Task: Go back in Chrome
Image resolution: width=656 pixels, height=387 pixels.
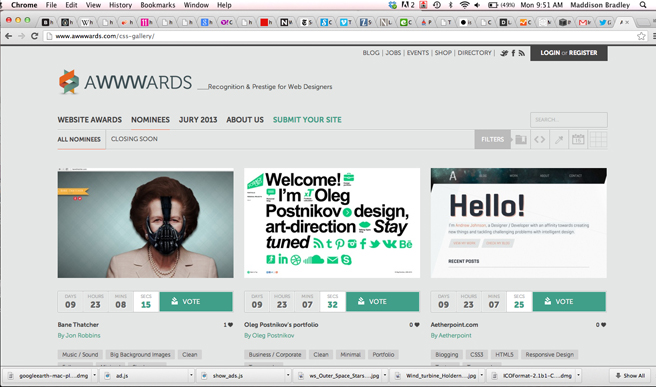Action: (x=8, y=36)
